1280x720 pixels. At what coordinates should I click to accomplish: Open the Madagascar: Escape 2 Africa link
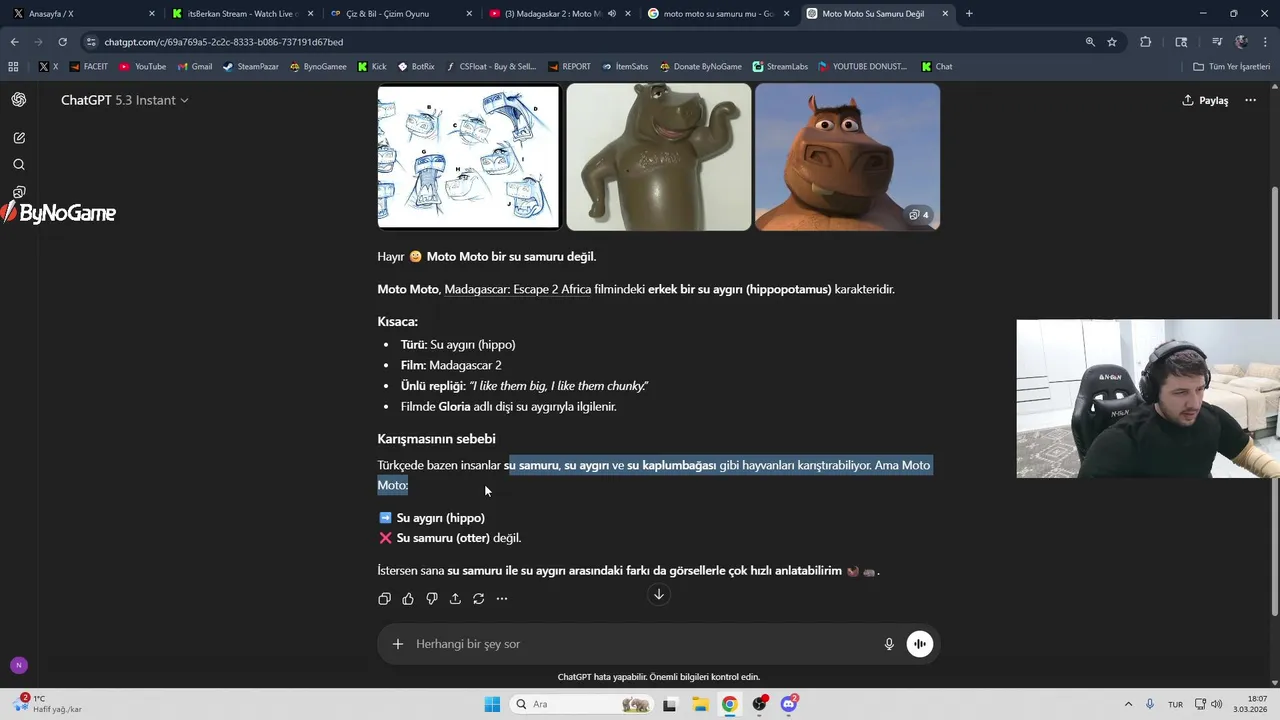click(517, 289)
